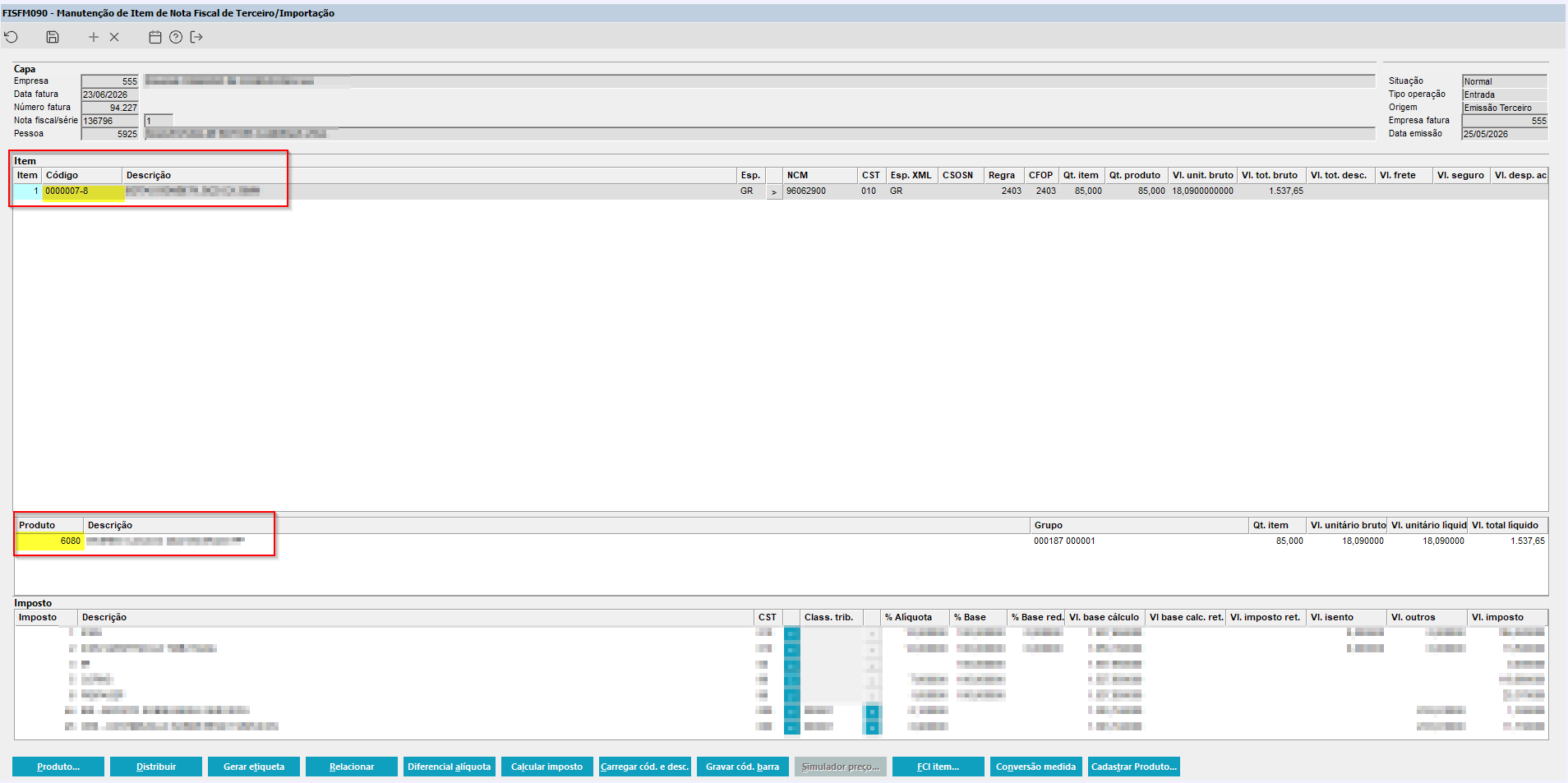Click the Grupo column header
This screenshot has height=783, width=1568.
pos(1139,525)
